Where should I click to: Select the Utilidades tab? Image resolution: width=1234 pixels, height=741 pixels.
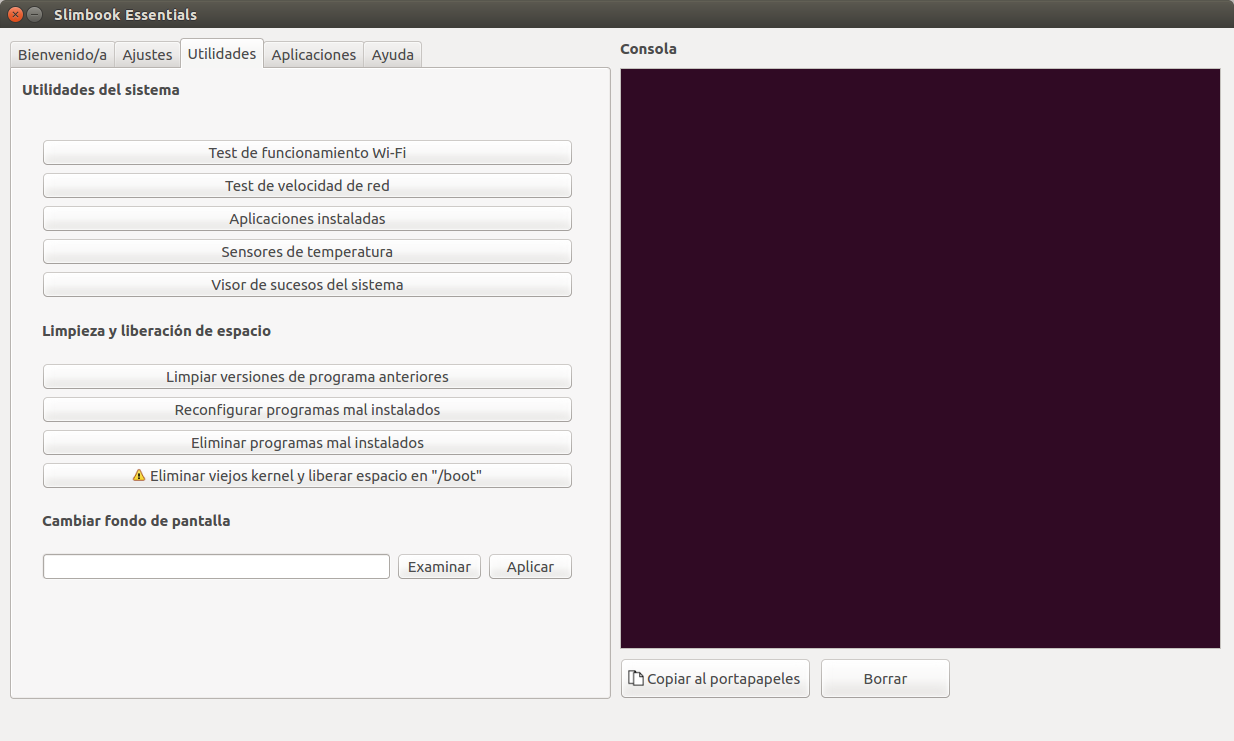[221, 54]
